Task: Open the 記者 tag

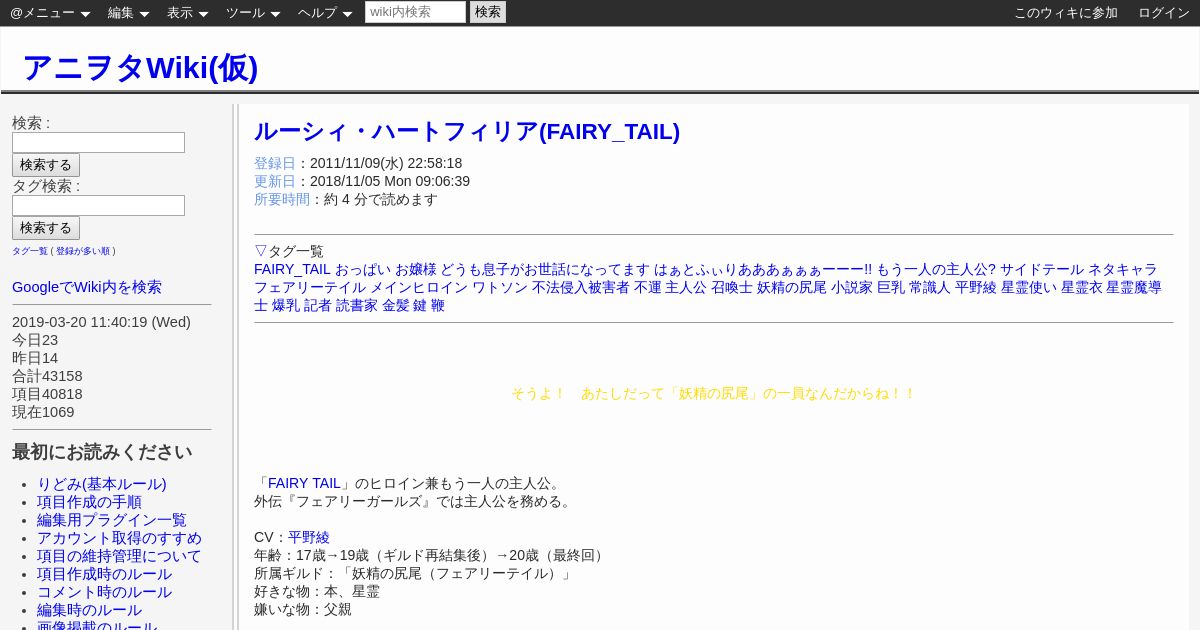Action: 318,305
